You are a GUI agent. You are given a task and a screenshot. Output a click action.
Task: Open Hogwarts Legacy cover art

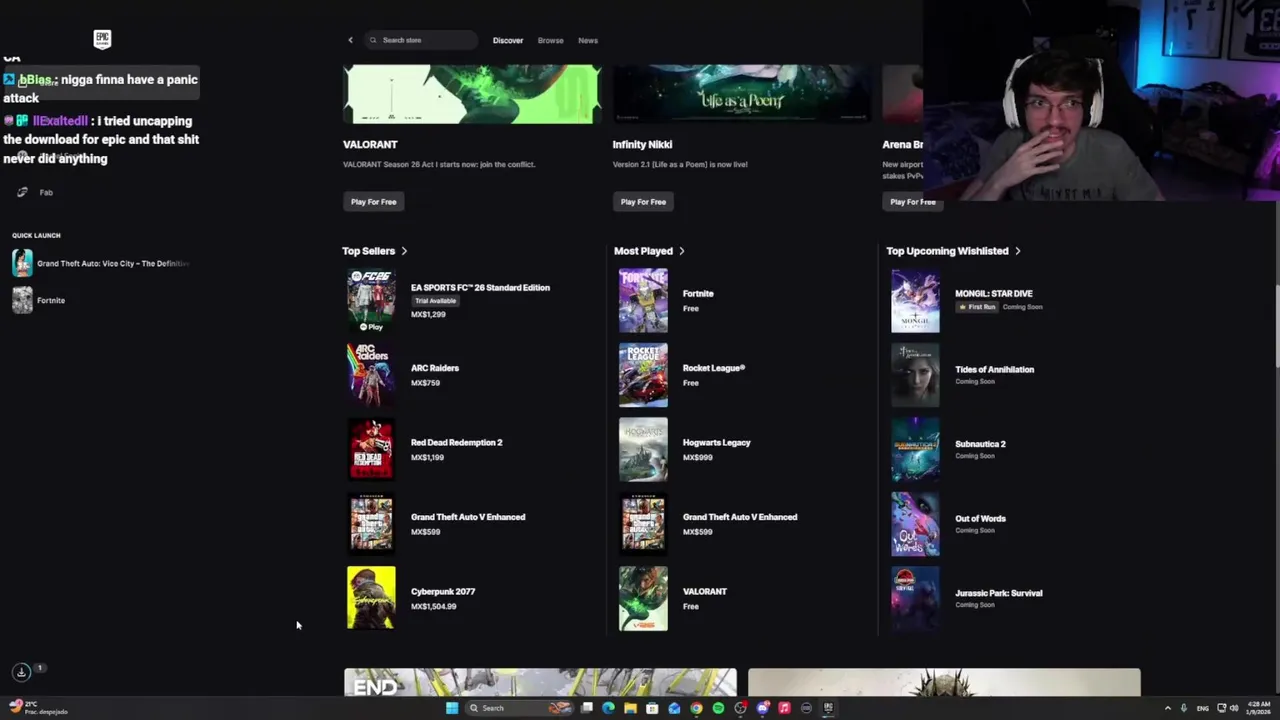tap(643, 449)
